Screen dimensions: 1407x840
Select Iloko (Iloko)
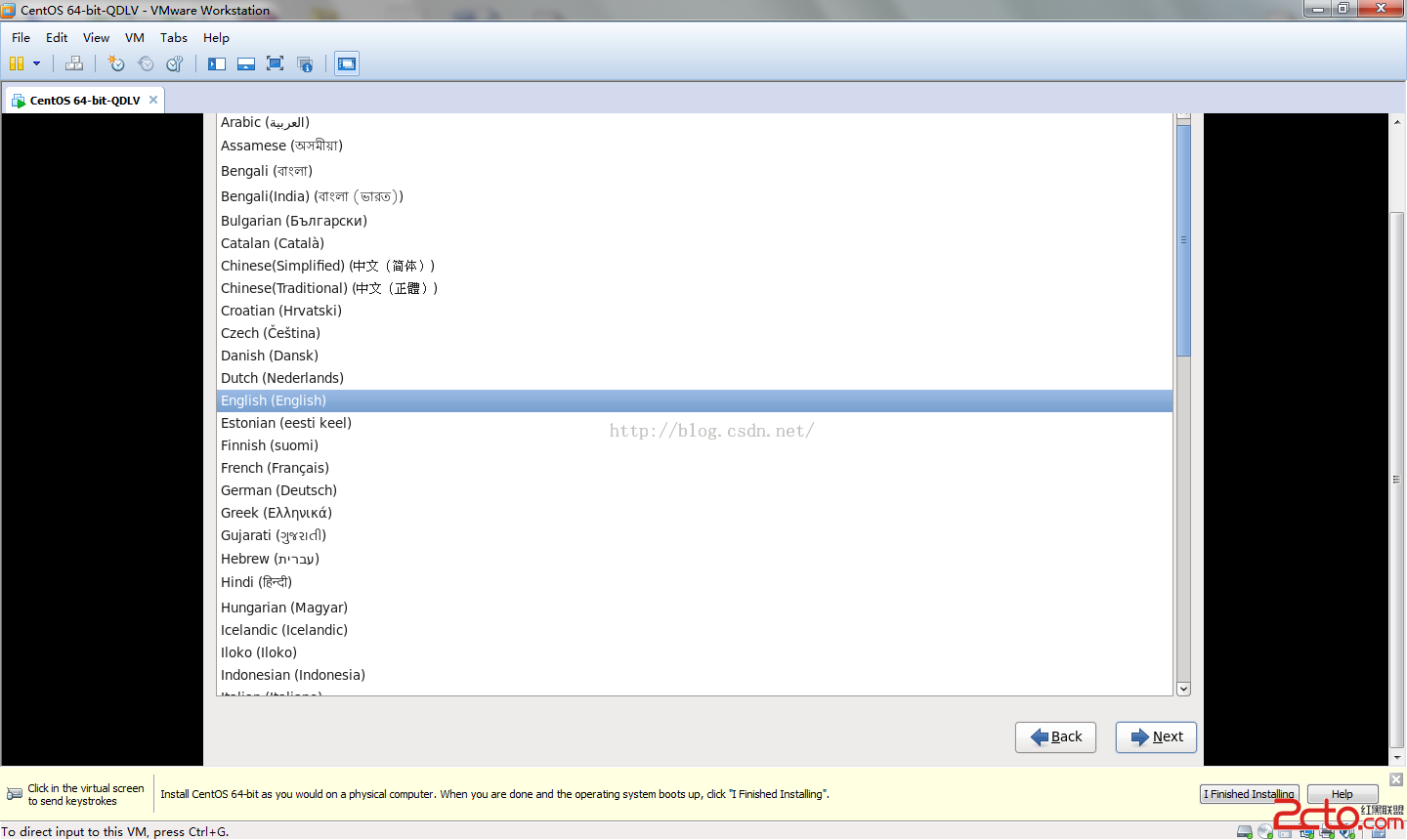pos(694,652)
